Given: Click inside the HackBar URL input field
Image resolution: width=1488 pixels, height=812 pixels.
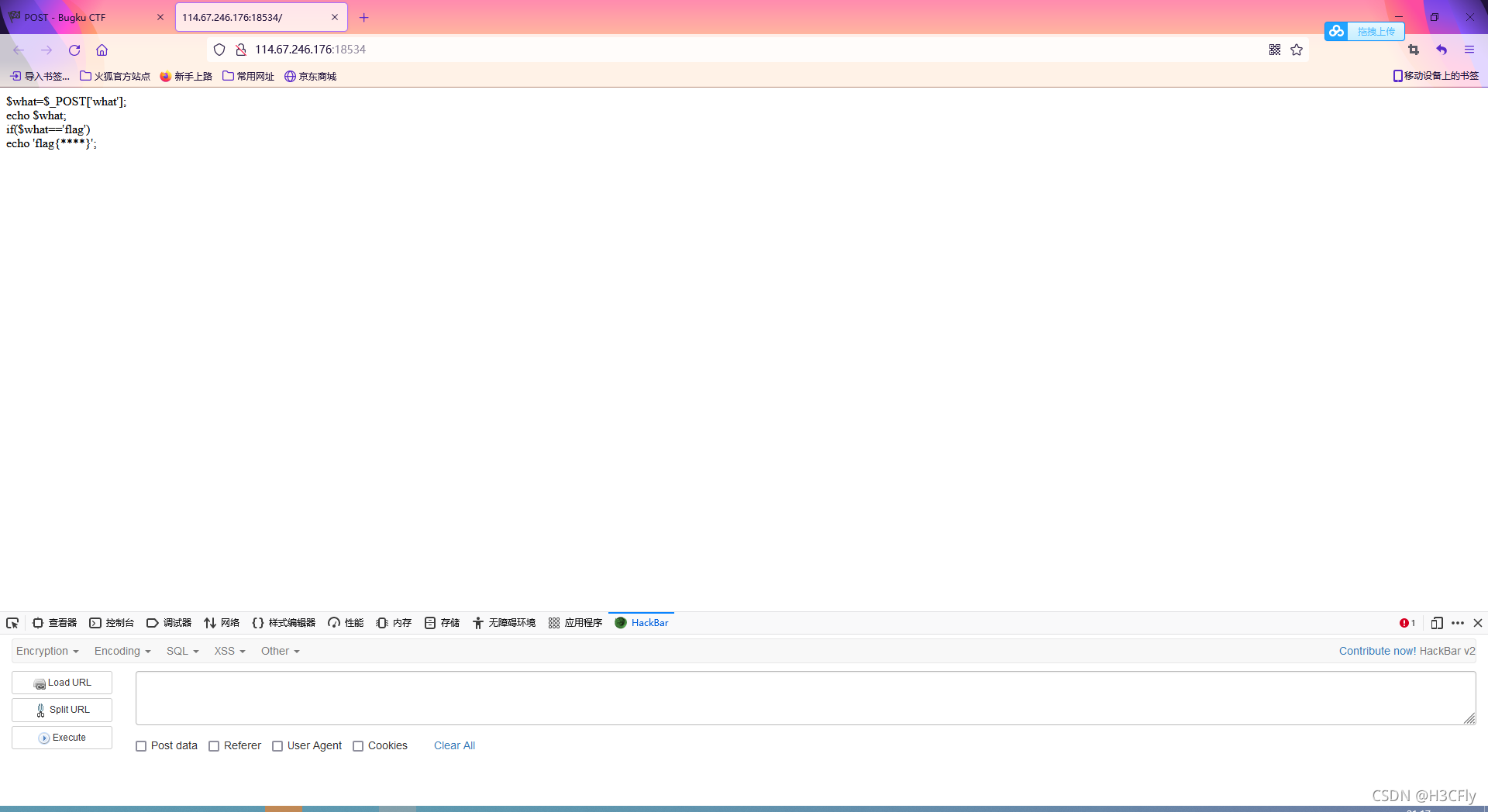Looking at the screenshot, I should (x=806, y=697).
